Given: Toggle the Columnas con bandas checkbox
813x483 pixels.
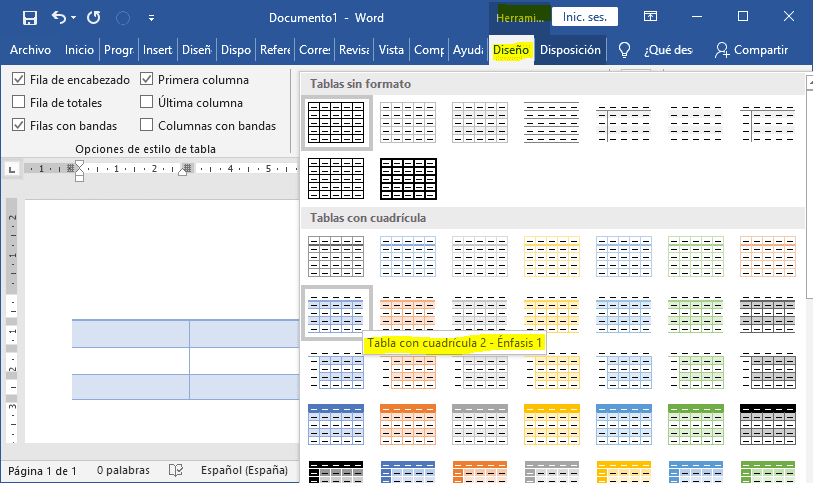Looking at the screenshot, I should click(x=146, y=125).
